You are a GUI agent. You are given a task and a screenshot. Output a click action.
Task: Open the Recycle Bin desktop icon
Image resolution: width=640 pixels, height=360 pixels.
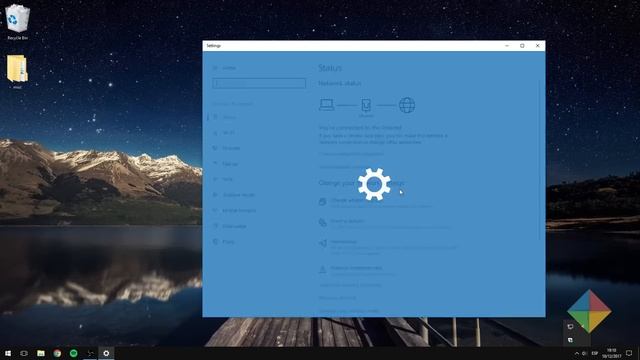[18, 22]
